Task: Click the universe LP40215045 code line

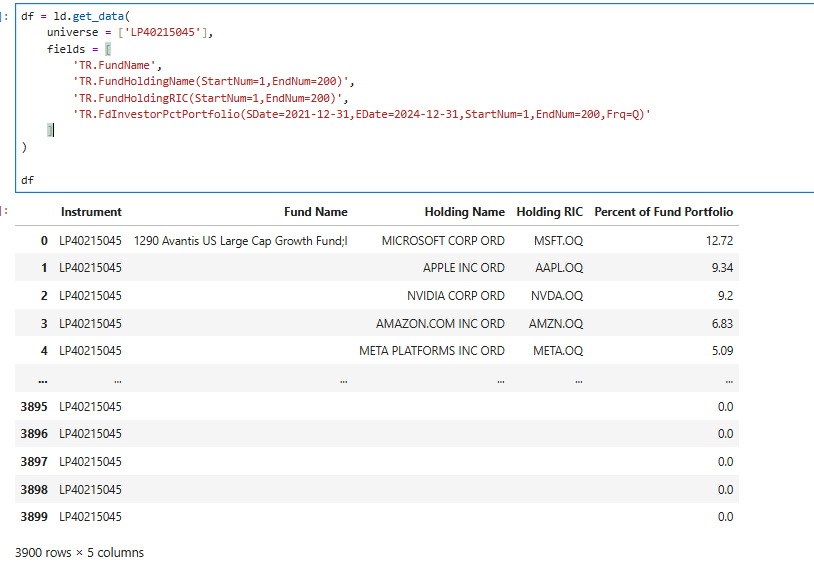Action: pos(130,32)
